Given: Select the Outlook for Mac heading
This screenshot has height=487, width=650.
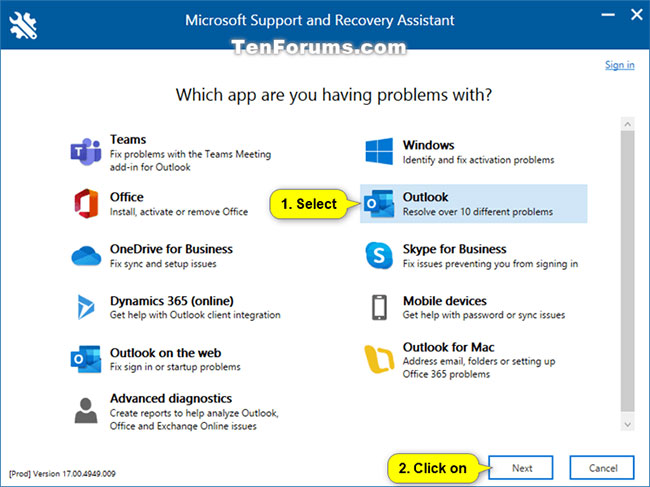Looking at the screenshot, I should pyautogui.click(x=449, y=347).
